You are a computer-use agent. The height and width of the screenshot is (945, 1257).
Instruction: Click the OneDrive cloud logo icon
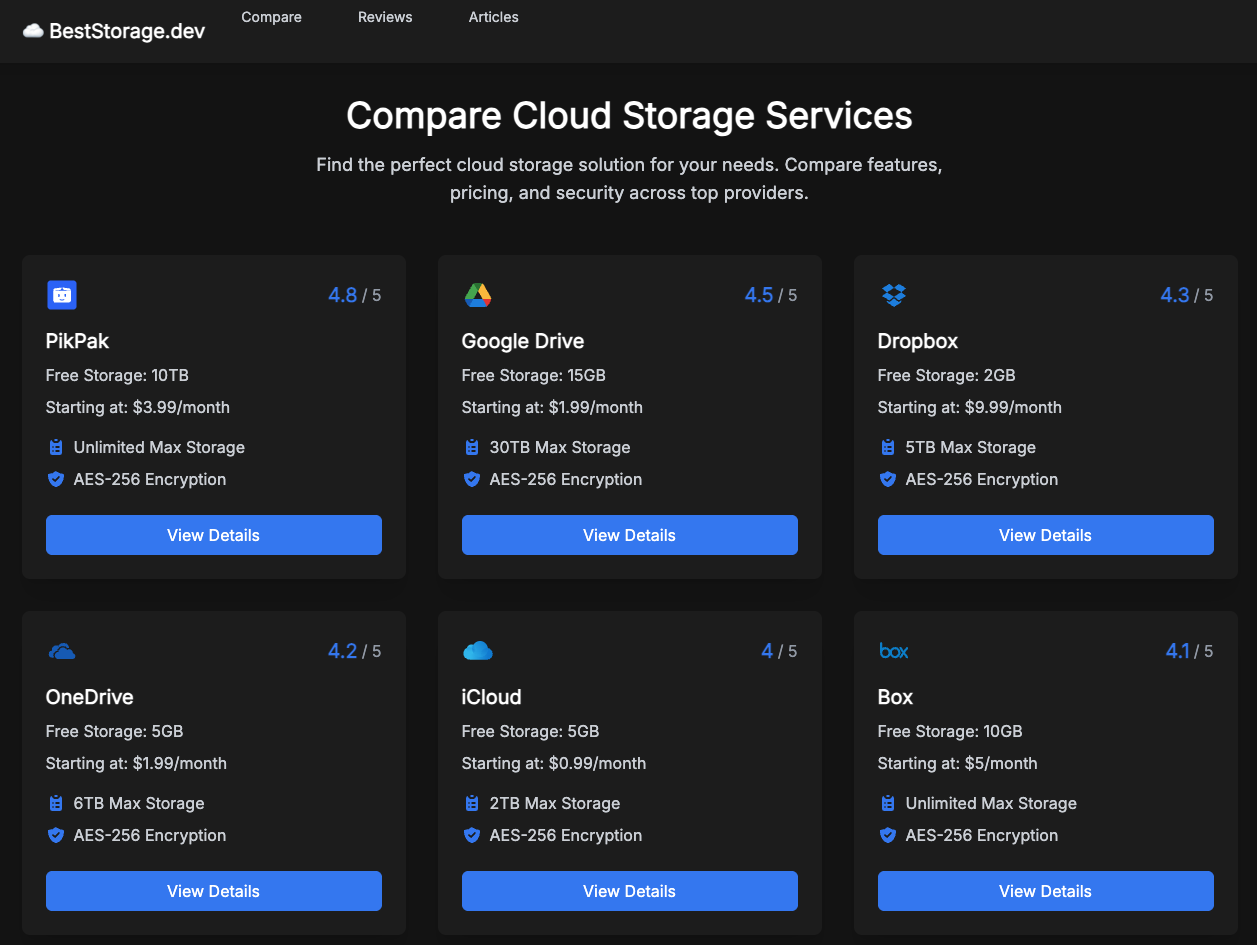click(x=62, y=651)
